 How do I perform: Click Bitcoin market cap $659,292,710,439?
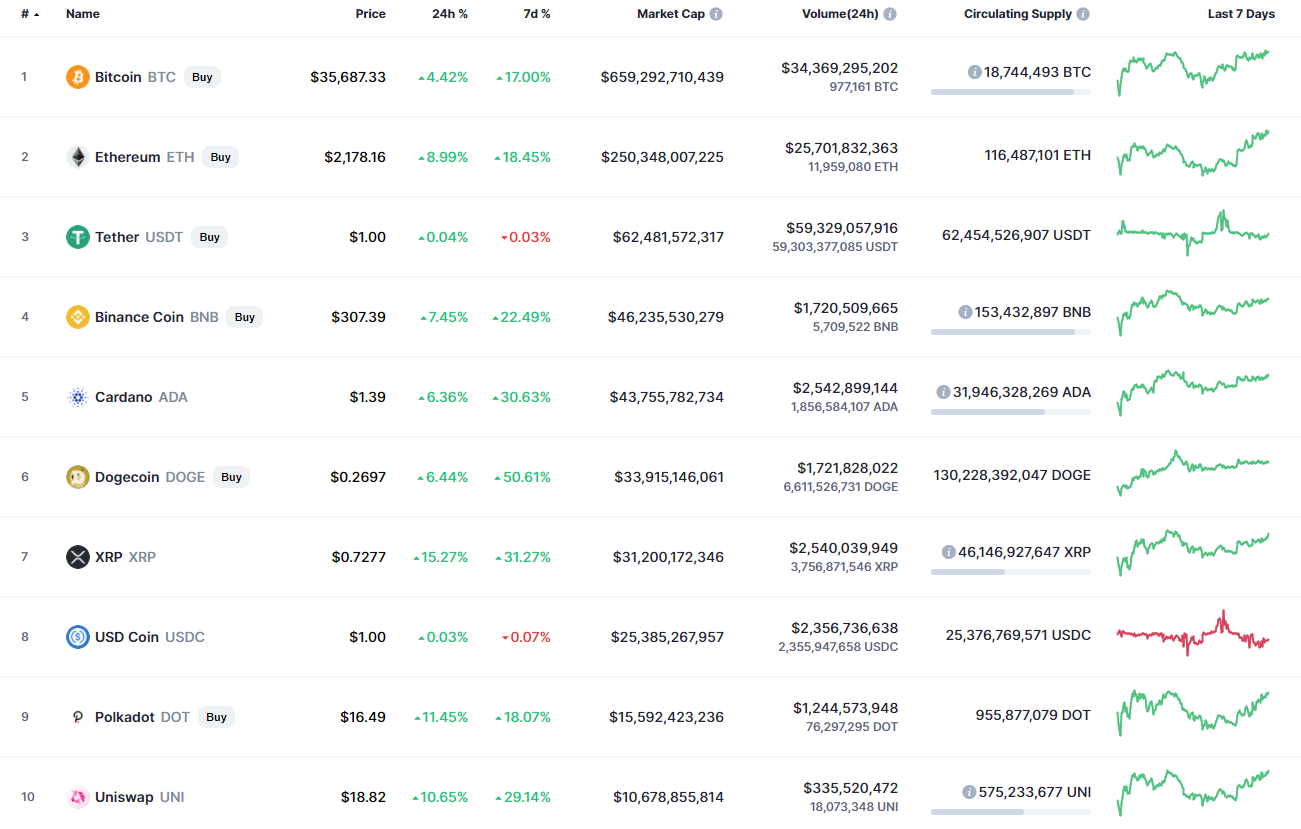(662, 77)
